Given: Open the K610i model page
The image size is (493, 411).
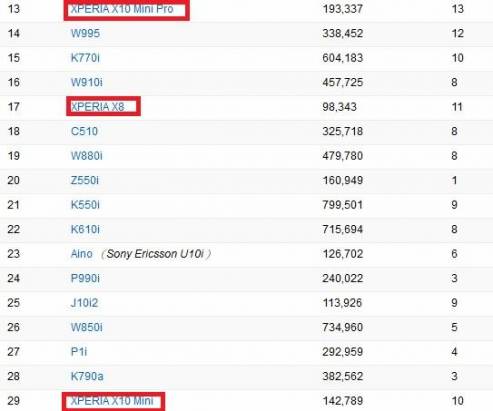Looking at the screenshot, I should pyautogui.click(x=85, y=229).
